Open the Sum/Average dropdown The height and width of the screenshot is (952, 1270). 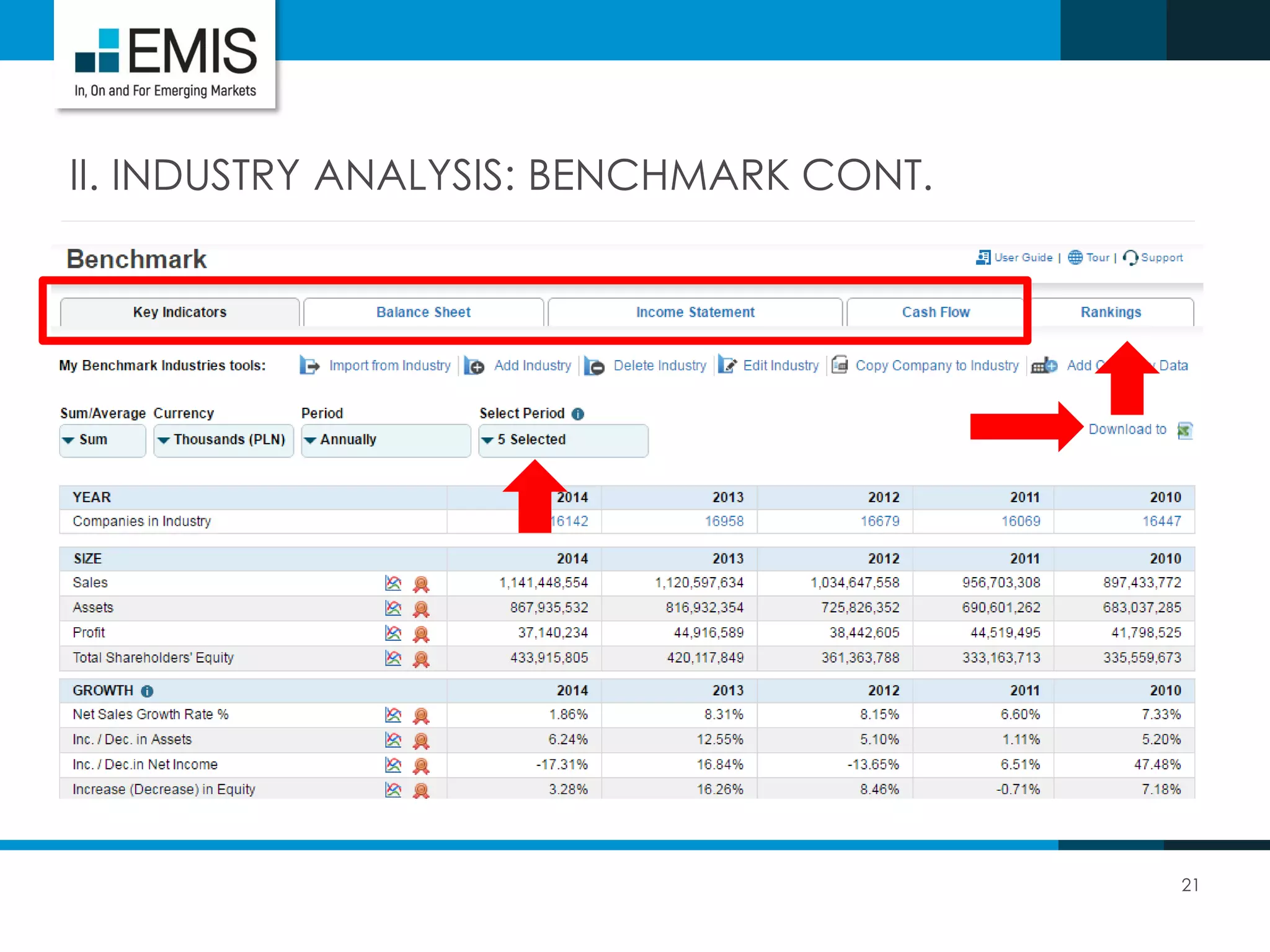(x=102, y=440)
